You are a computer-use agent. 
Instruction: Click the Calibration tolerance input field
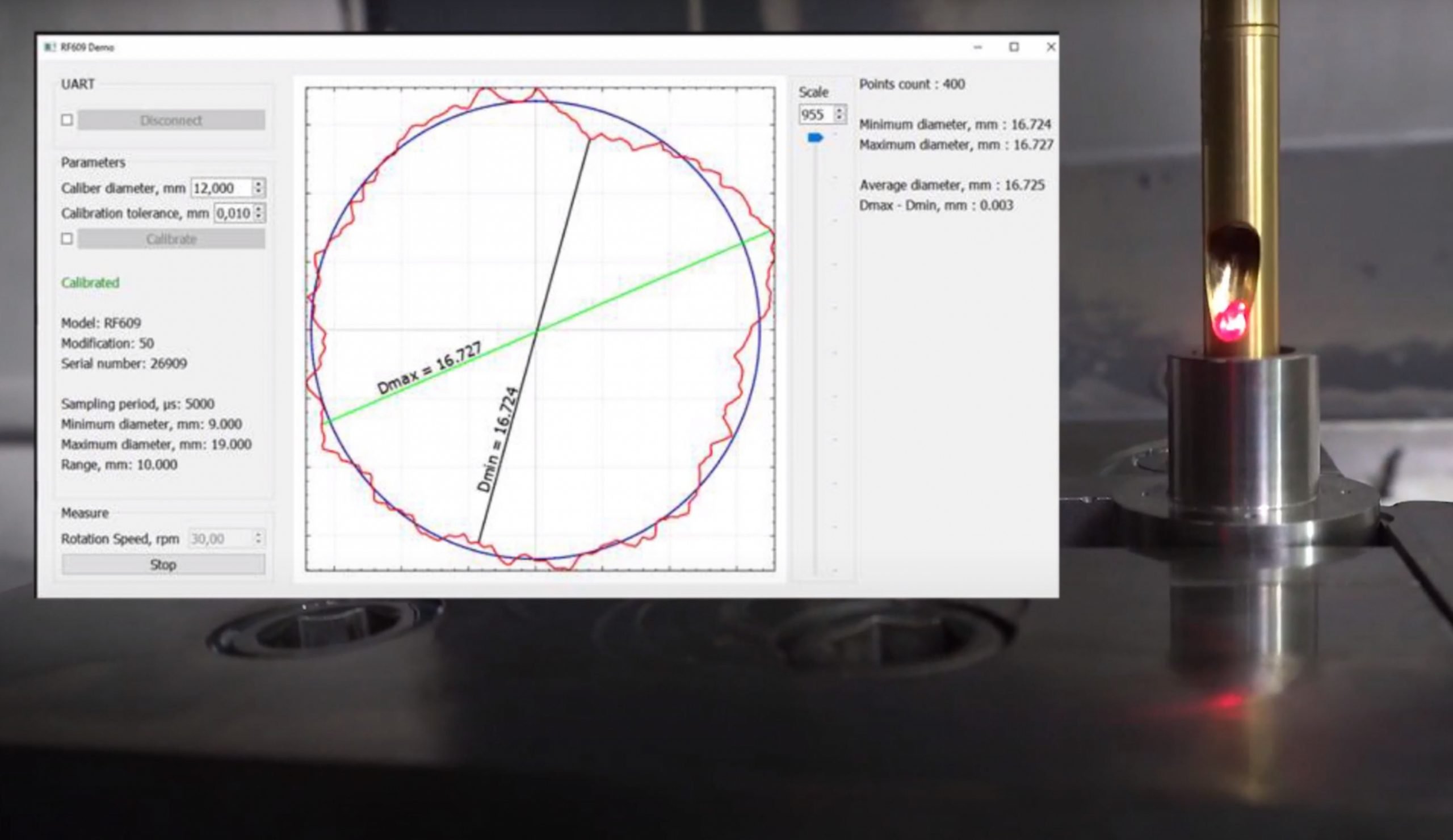tap(233, 213)
